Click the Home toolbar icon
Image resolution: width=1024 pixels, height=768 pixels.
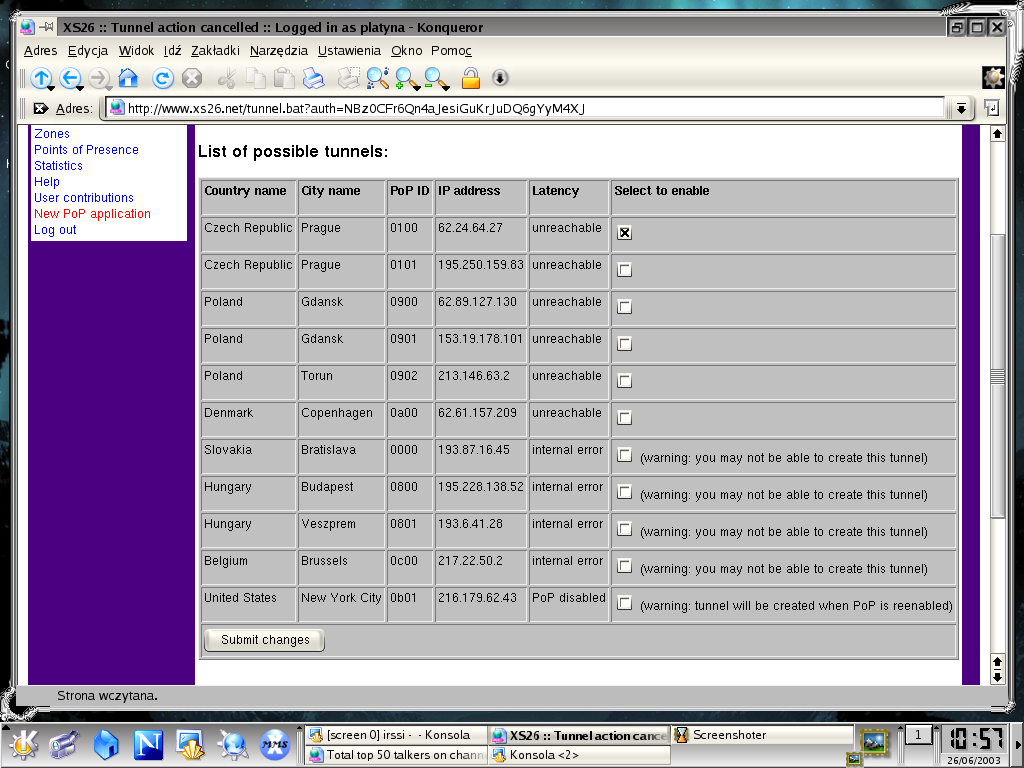coord(128,78)
